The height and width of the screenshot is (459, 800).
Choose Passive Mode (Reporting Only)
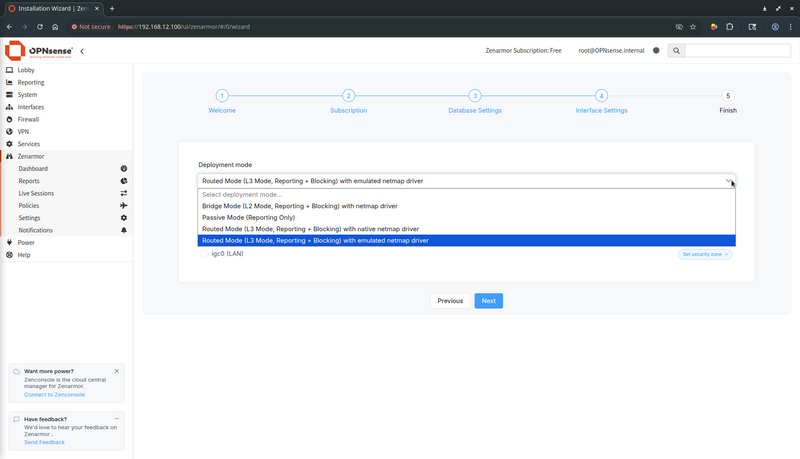pos(466,217)
